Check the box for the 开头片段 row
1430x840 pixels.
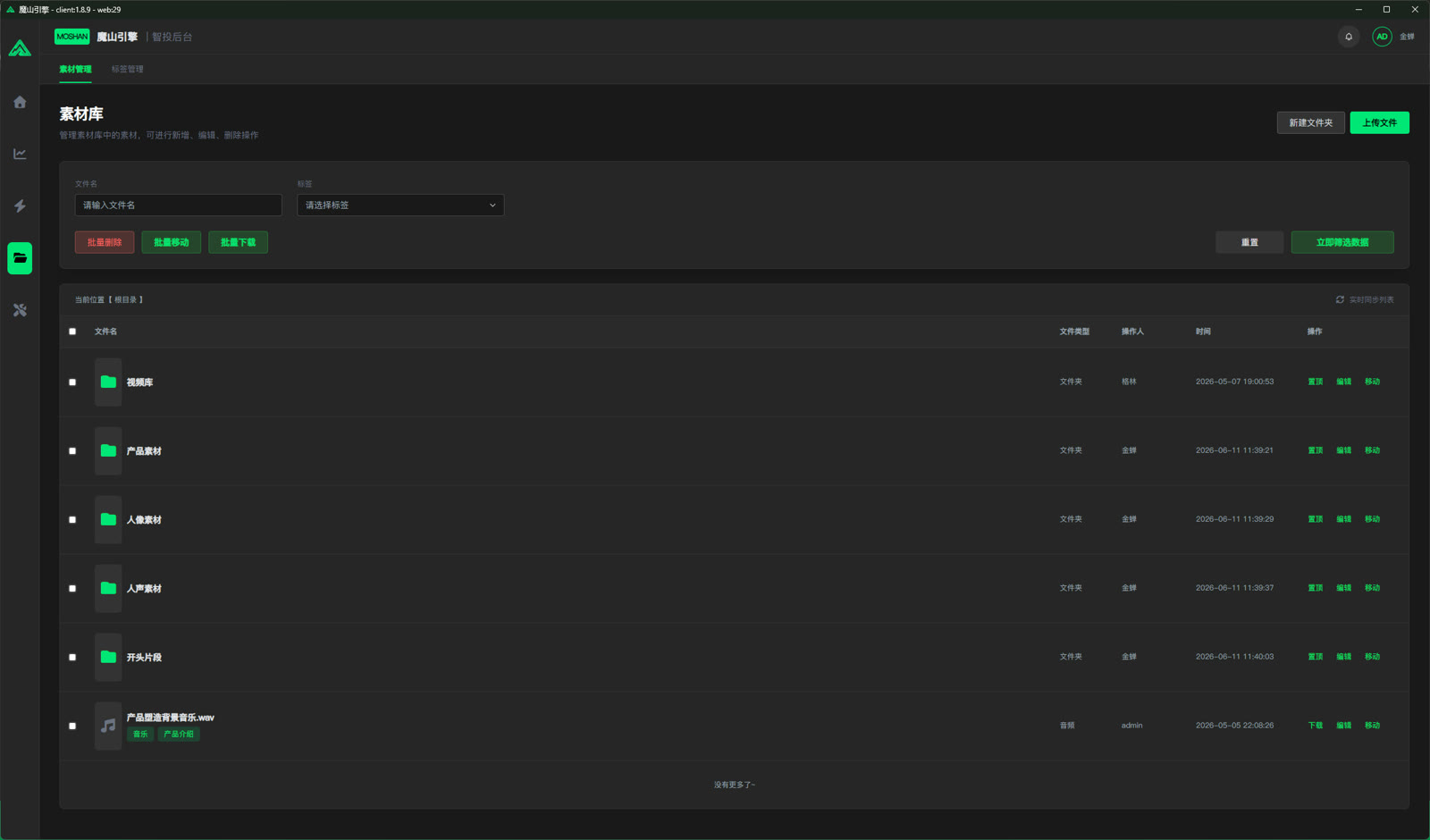[72, 658]
